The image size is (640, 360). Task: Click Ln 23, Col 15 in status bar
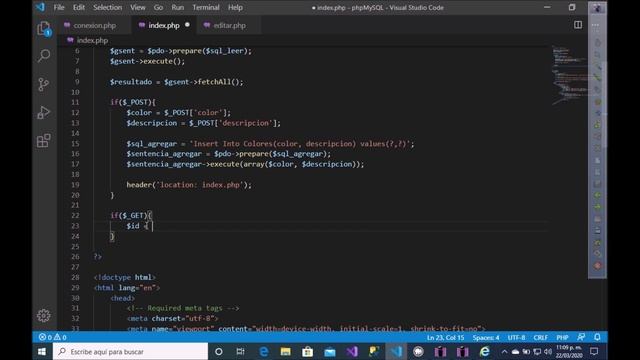pyautogui.click(x=445, y=338)
